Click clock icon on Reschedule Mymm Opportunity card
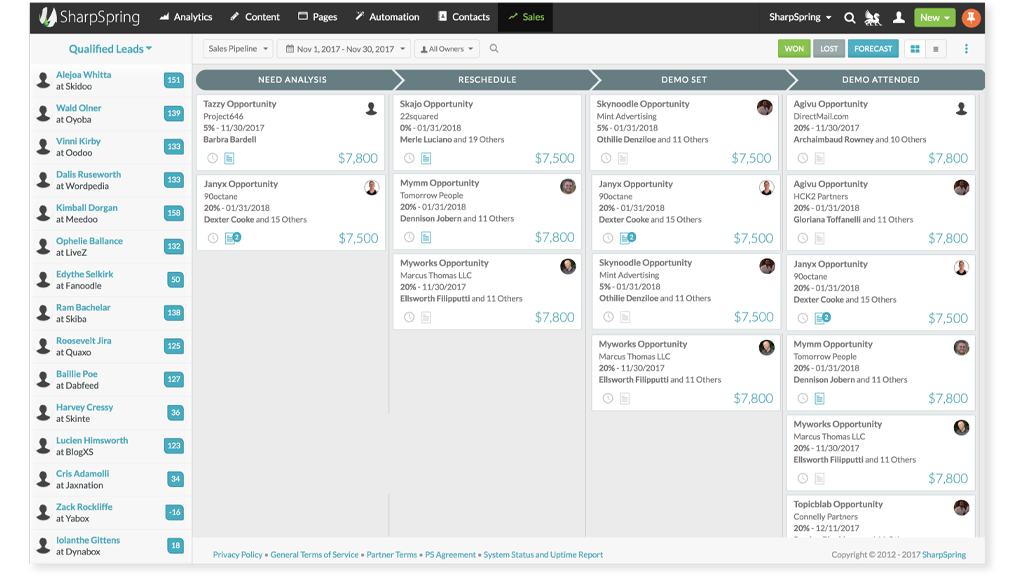This screenshot has width=1024, height=576. pyautogui.click(x=409, y=237)
